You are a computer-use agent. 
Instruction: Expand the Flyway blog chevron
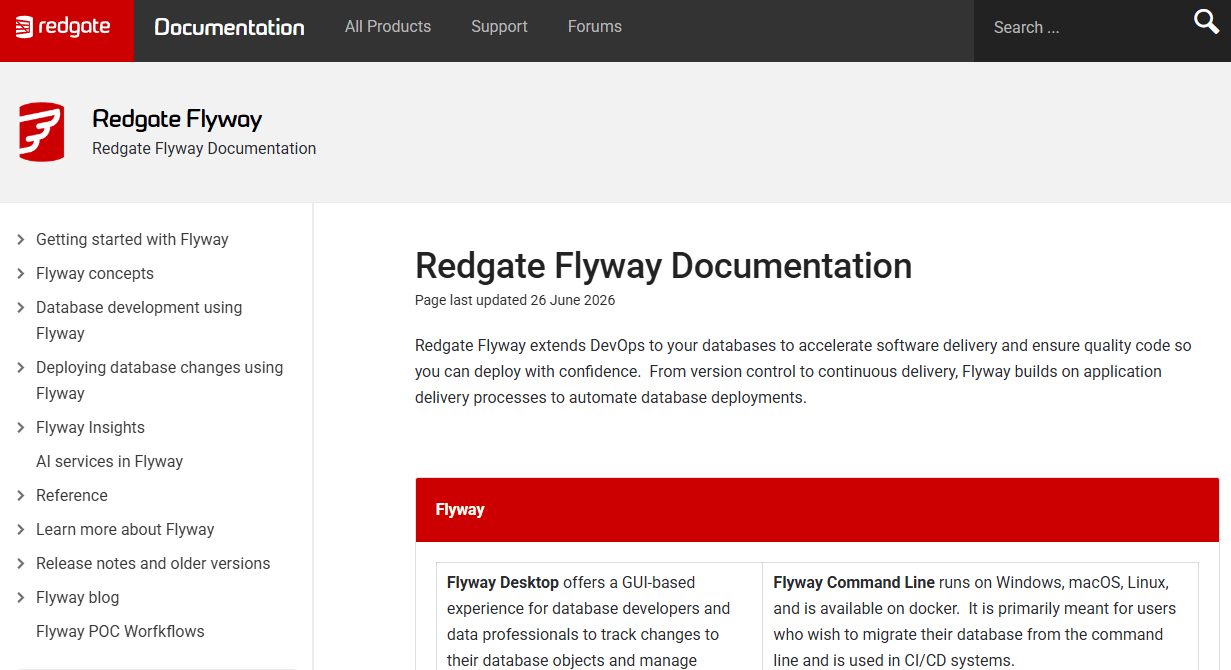pos(21,598)
